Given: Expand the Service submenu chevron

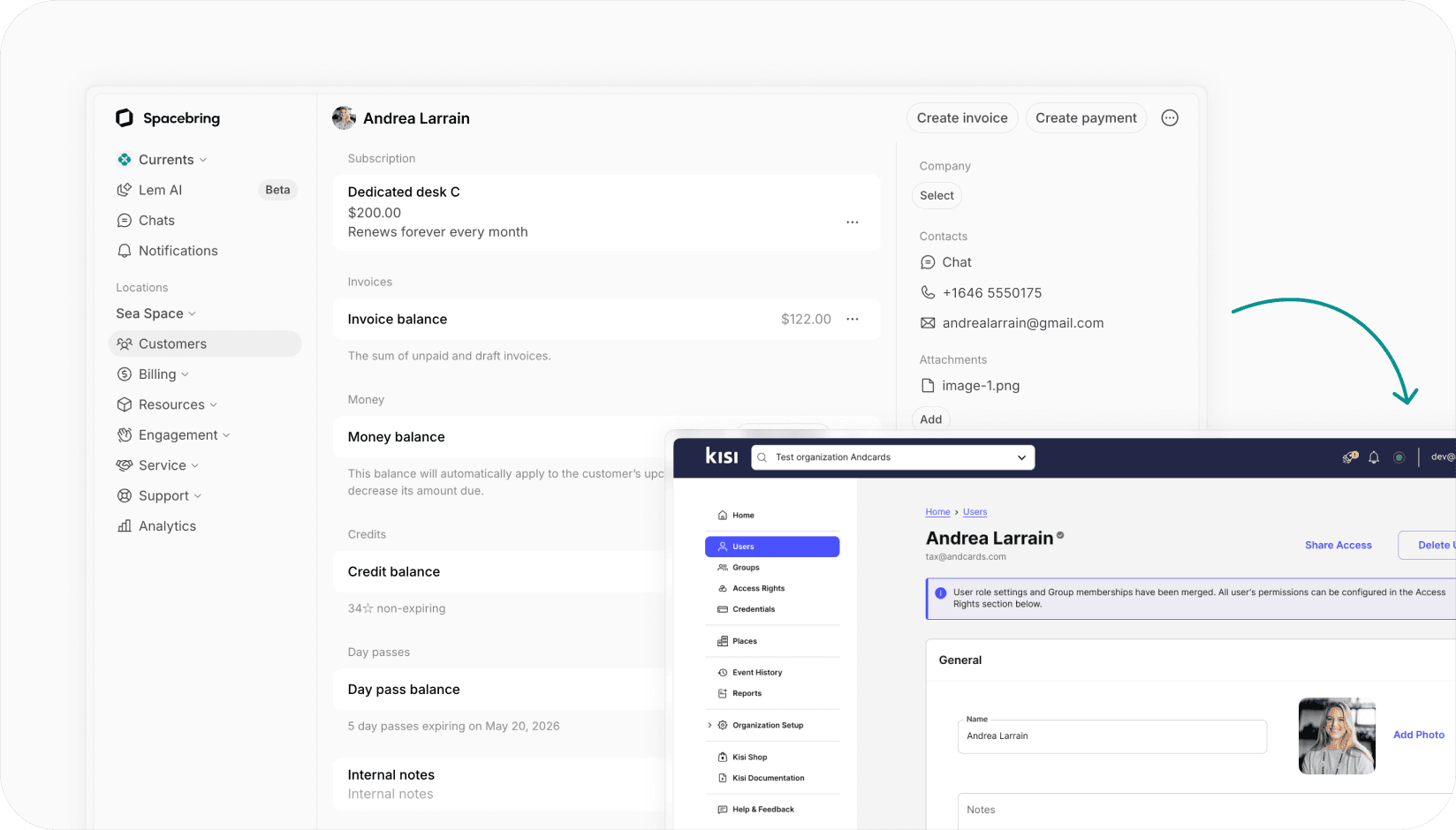Looking at the screenshot, I should (x=194, y=466).
